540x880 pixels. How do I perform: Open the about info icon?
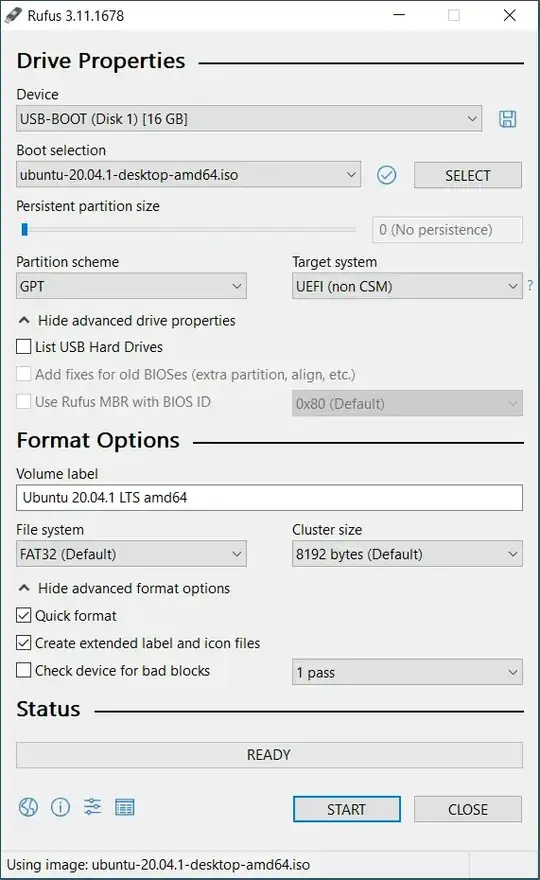pyautogui.click(x=61, y=807)
